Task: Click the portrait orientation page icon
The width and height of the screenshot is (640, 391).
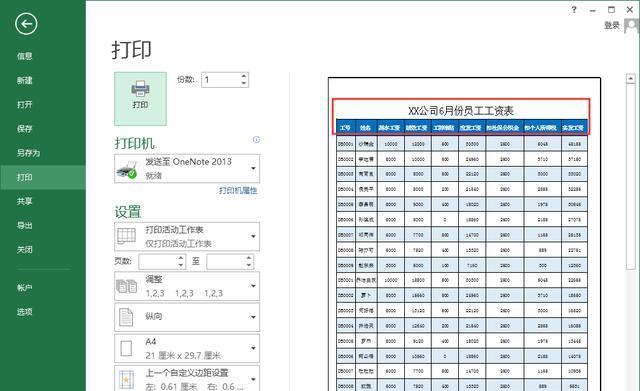Action: tap(126, 317)
